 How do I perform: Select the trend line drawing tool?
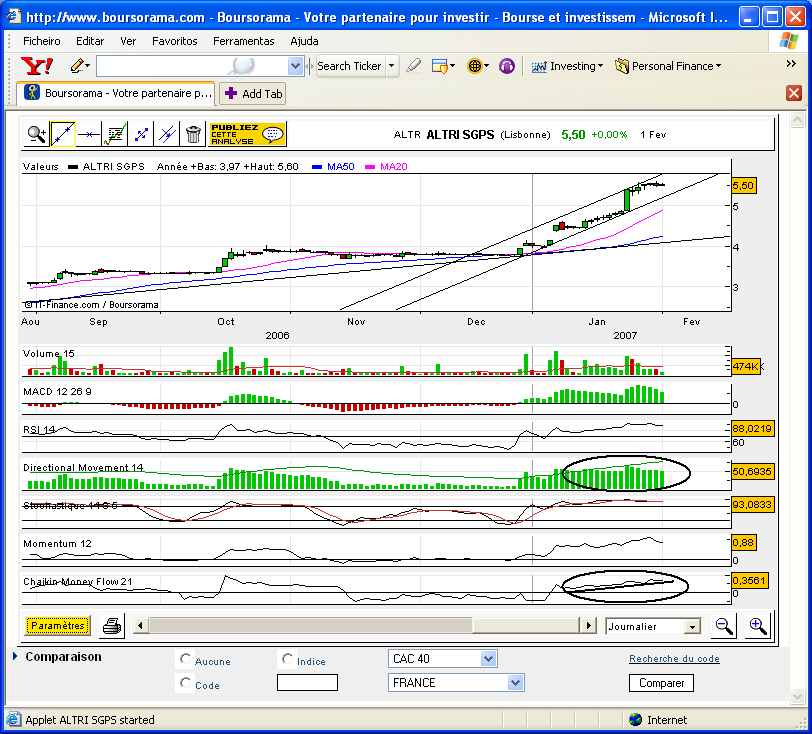click(63, 135)
